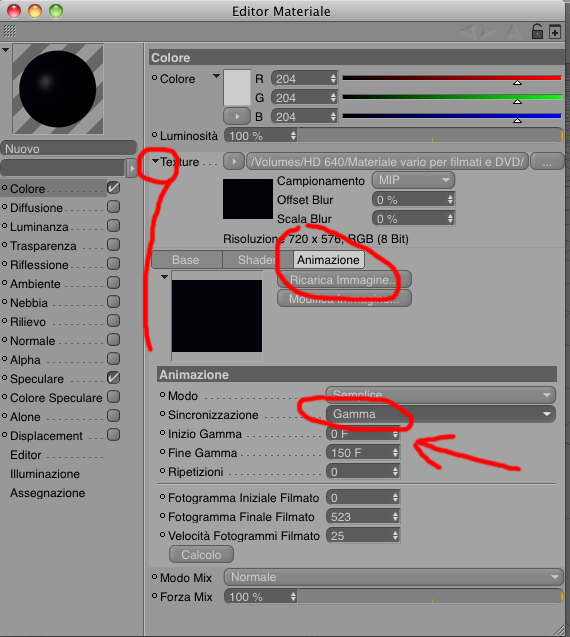Click the color mode triangle beside Colore

tap(216, 76)
